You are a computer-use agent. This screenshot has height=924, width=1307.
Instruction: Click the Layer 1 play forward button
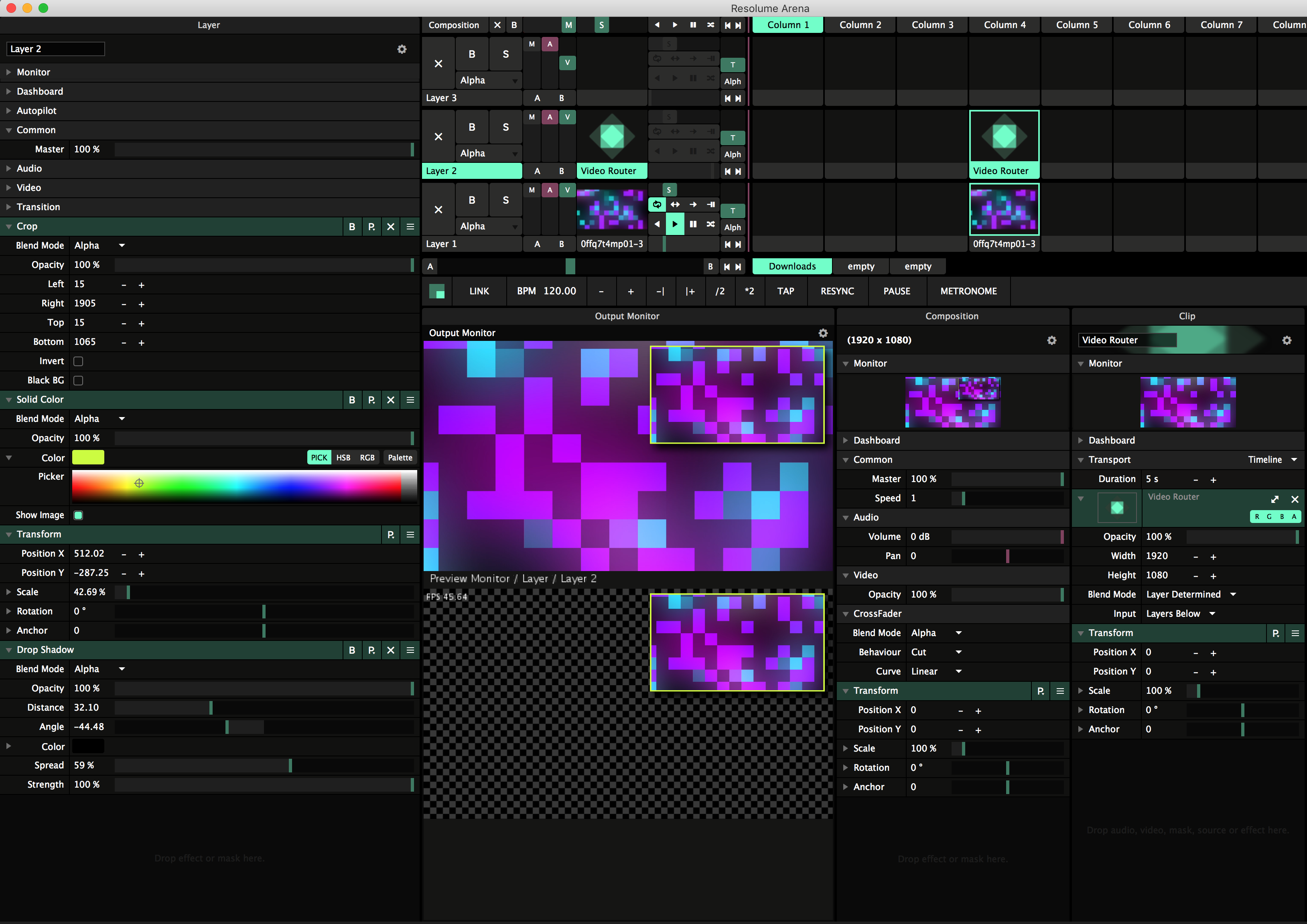[675, 224]
